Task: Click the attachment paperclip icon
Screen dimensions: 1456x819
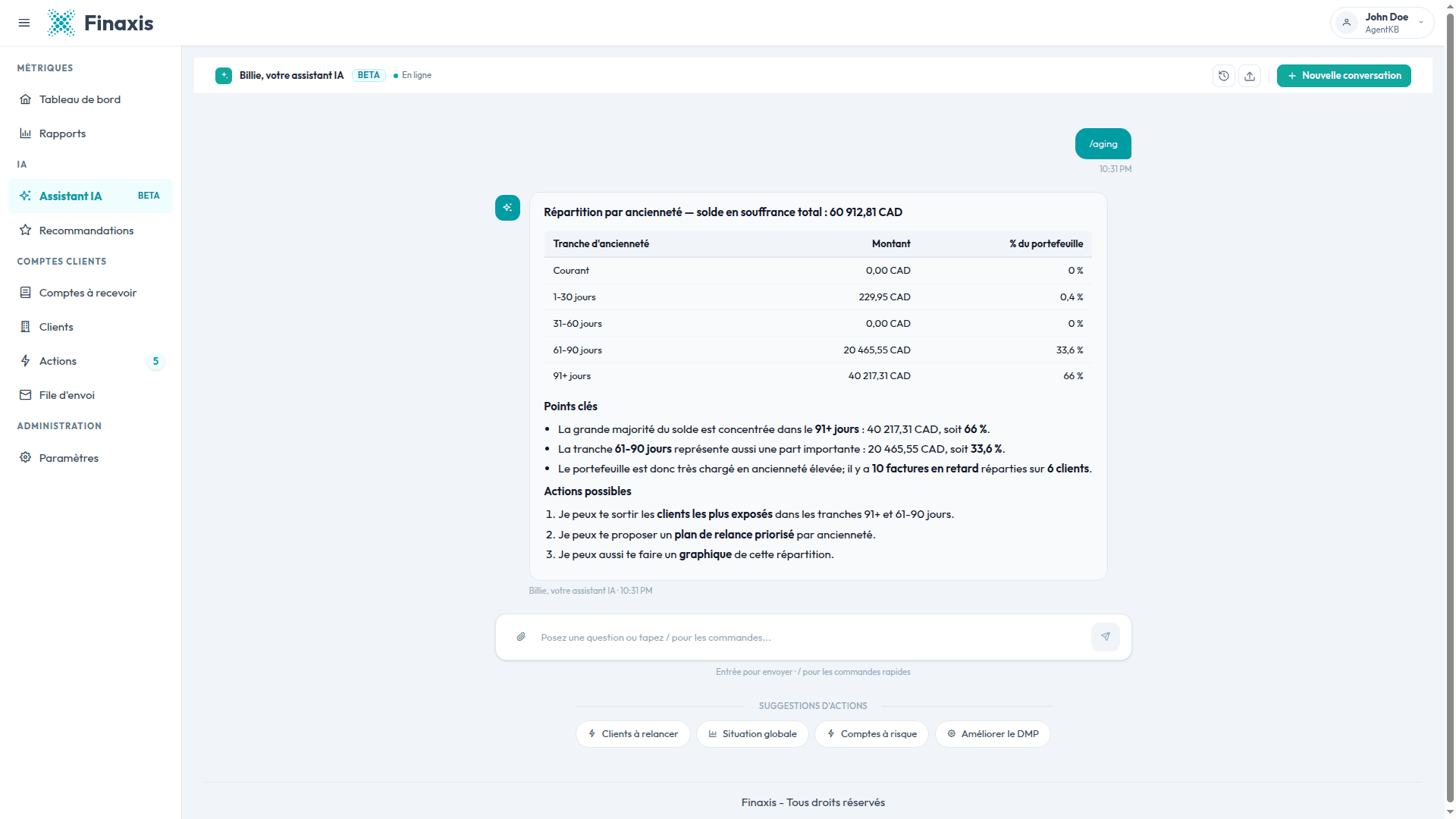Action: coord(521,637)
